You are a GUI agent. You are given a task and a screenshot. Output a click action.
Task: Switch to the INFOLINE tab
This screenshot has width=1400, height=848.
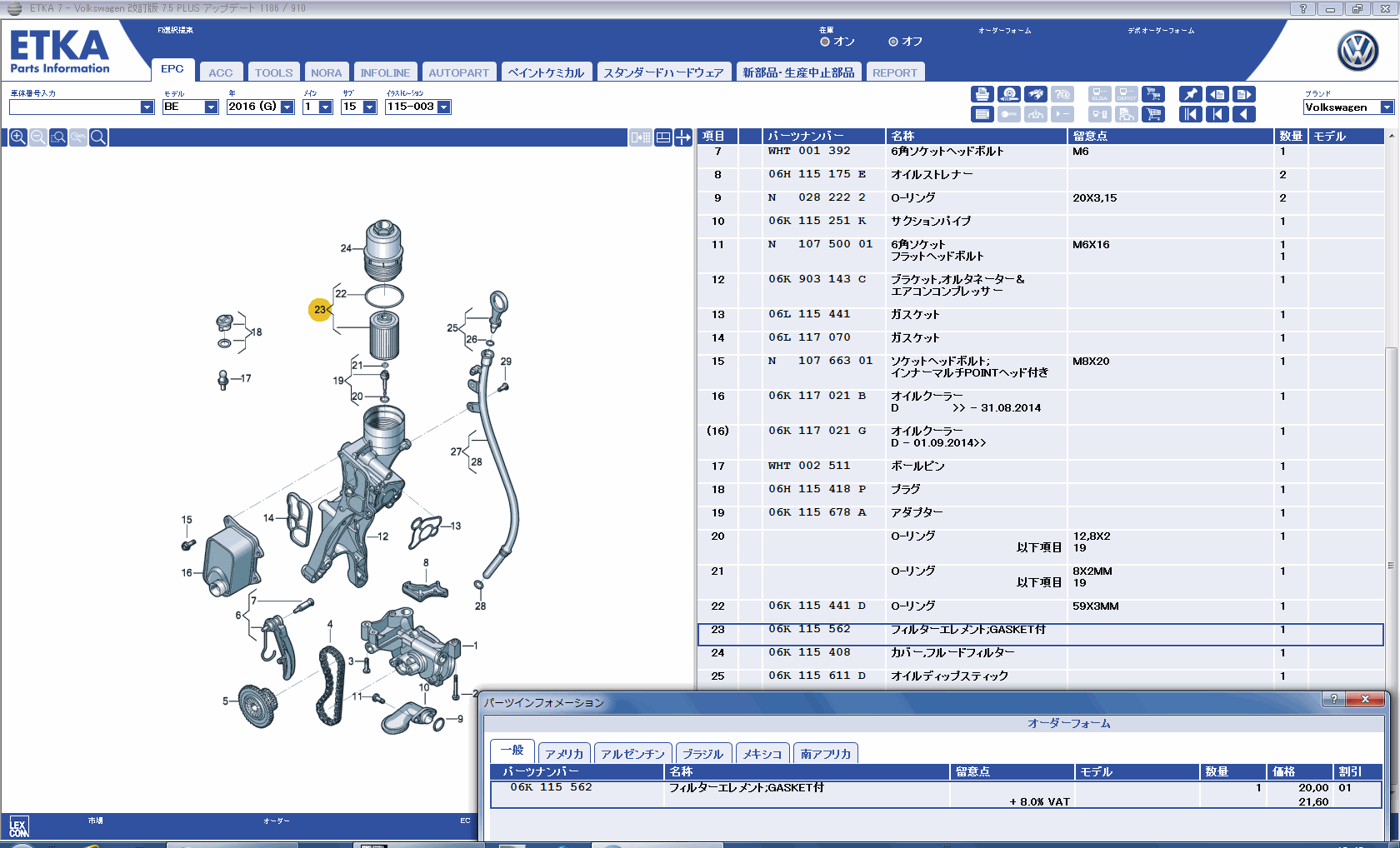(385, 72)
